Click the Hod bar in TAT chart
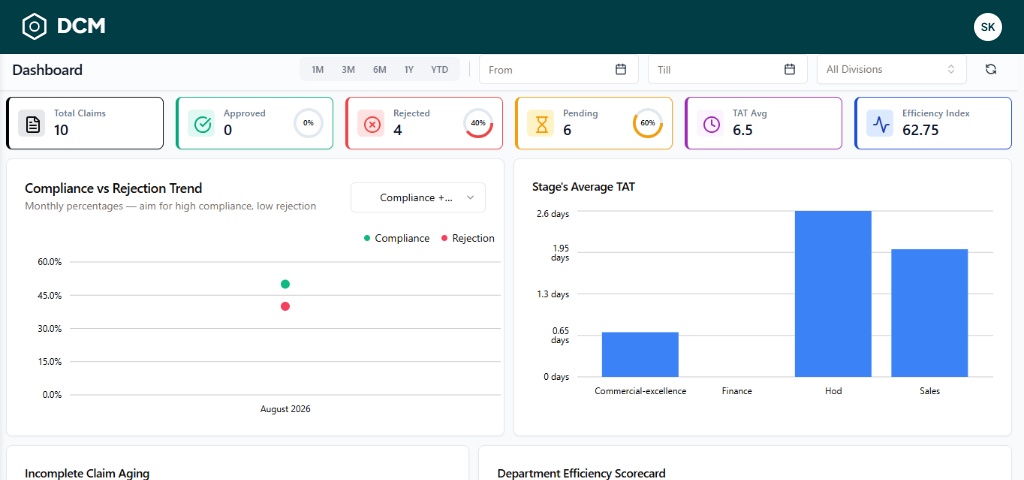Image resolution: width=1024 pixels, height=480 pixels. [833, 294]
